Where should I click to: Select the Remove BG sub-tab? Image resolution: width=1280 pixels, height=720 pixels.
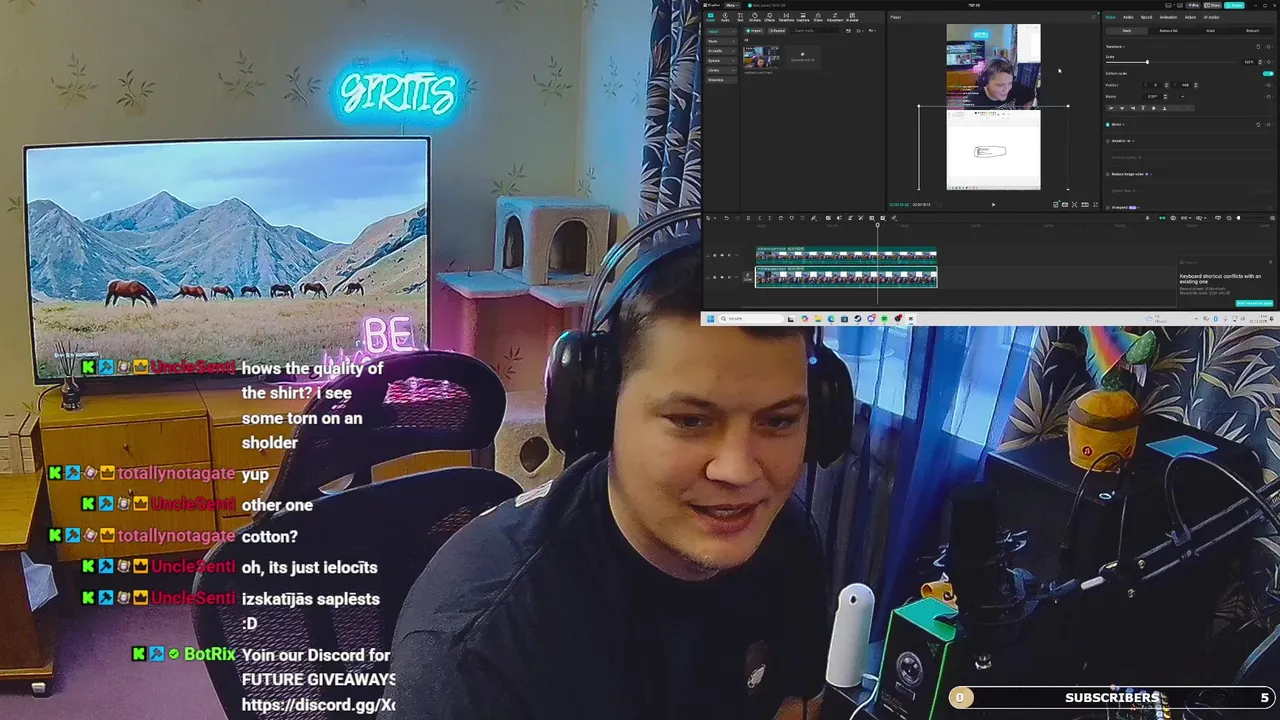[x=1169, y=31]
